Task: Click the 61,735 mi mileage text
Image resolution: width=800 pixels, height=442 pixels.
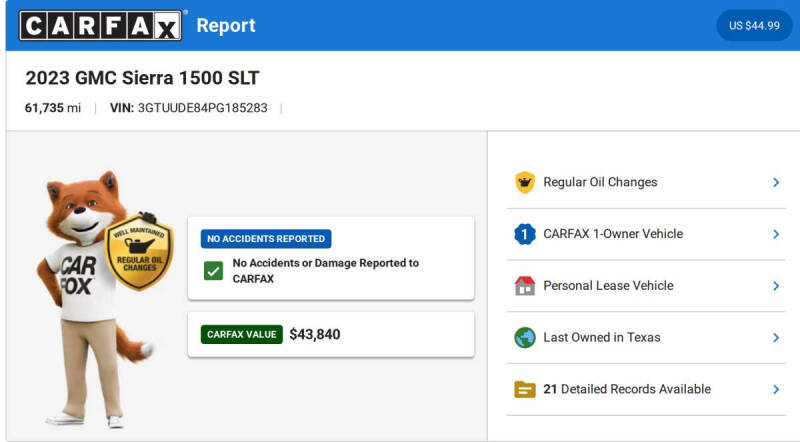Action: coord(53,108)
